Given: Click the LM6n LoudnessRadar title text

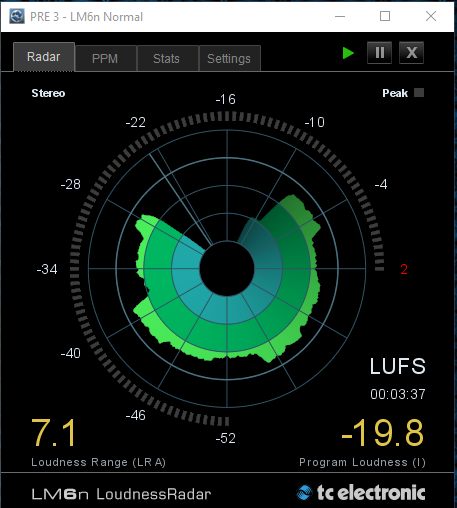Looking at the screenshot, I should pyautogui.click(x=121, y=494).
